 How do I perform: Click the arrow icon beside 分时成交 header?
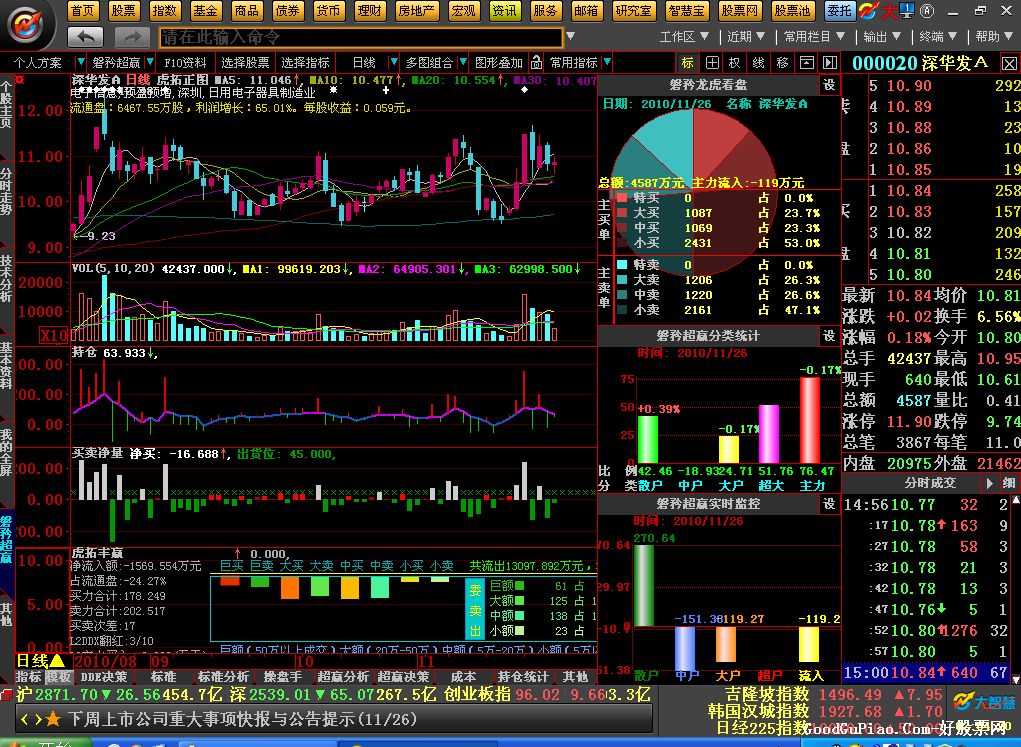pyautogui.click(x=990, y=483)
